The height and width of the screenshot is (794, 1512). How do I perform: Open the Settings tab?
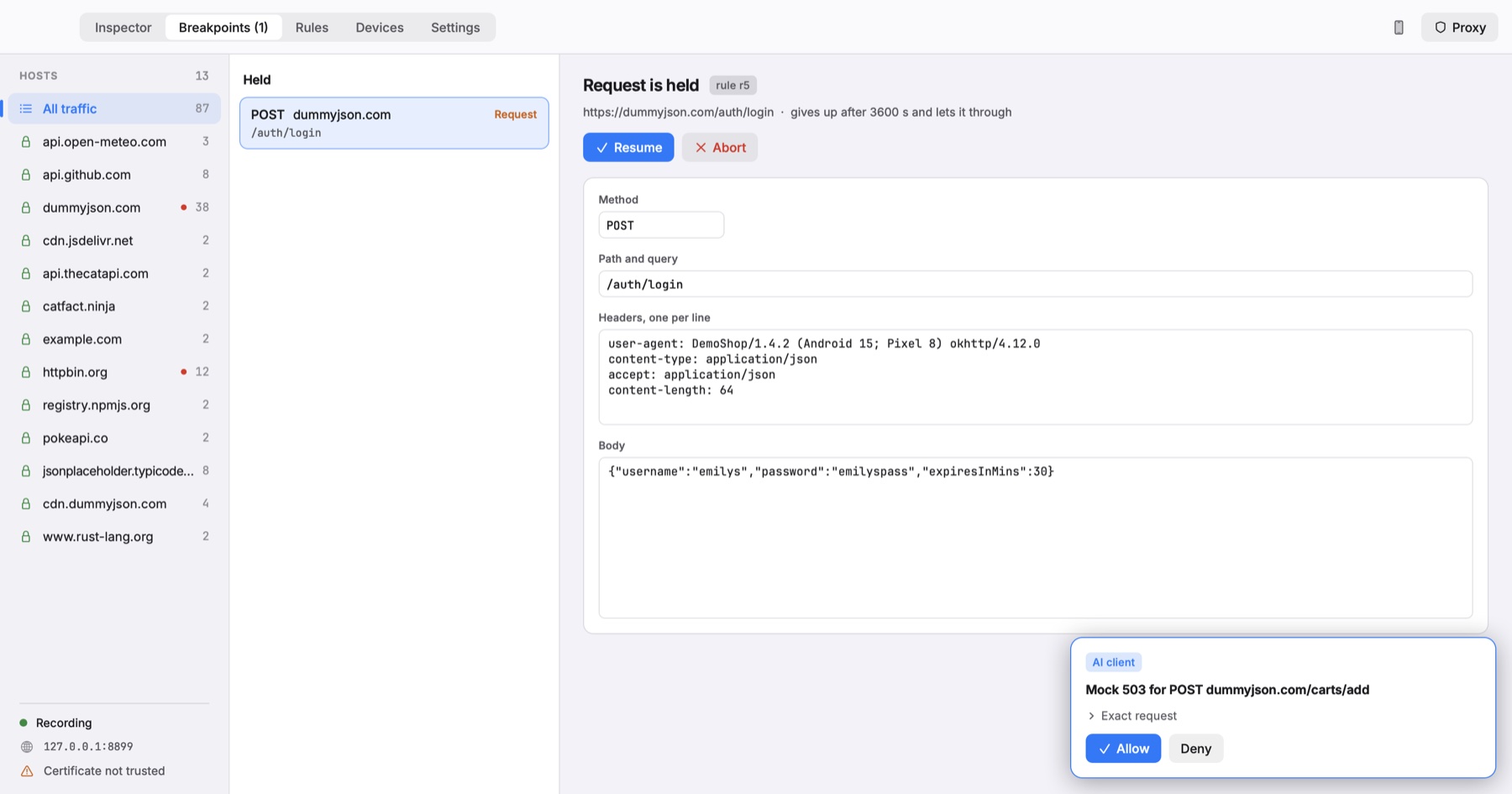point(455,28)
